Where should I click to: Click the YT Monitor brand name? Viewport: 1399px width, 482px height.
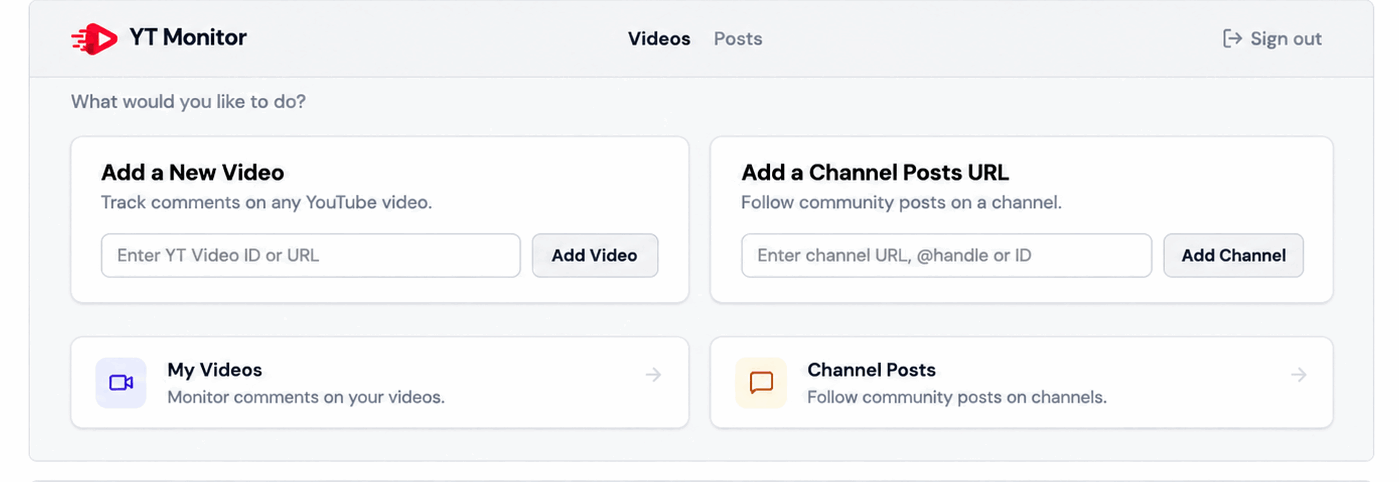coord(188,38)
